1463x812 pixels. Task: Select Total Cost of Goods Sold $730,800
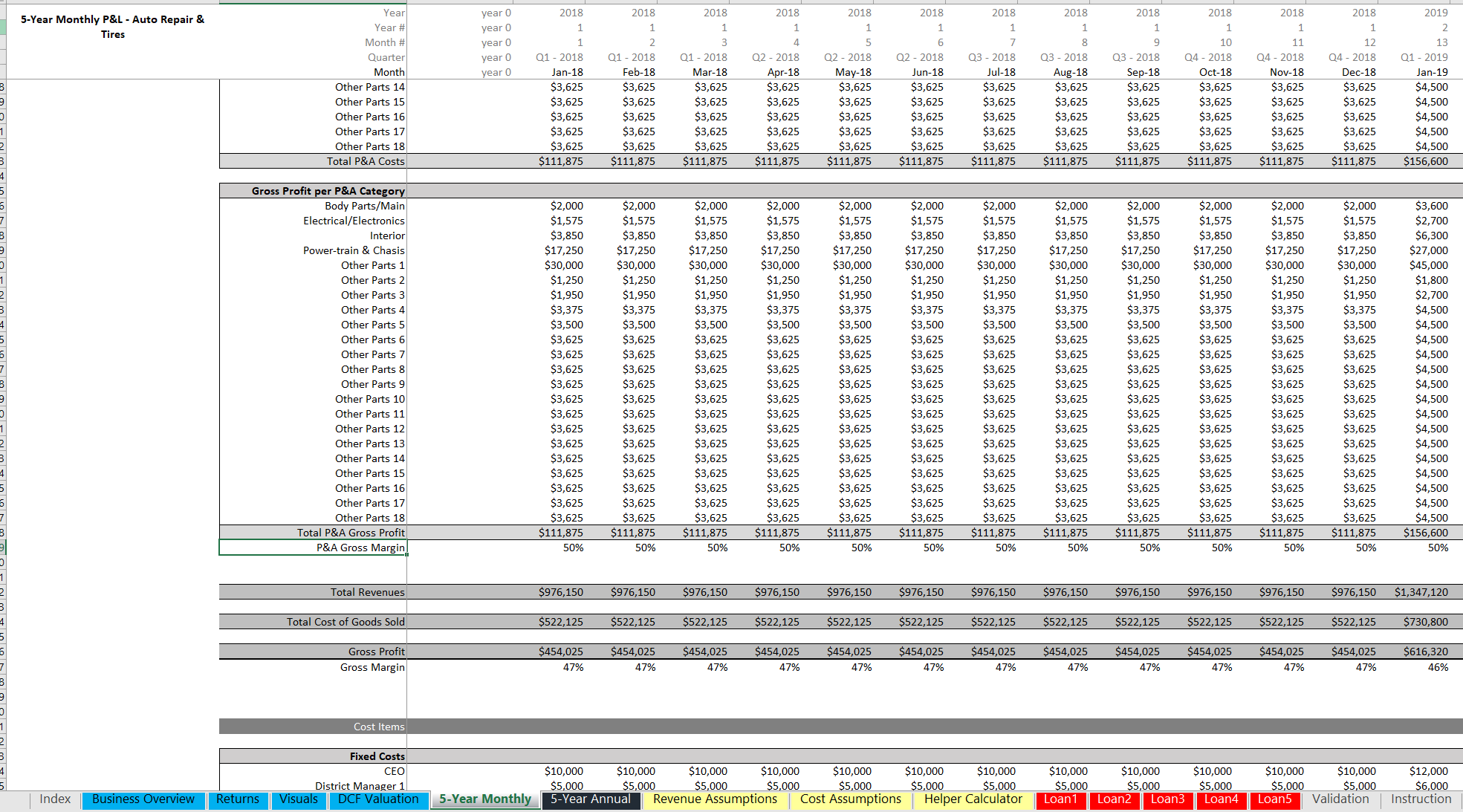pyautogui.click(x=1426, y=622)
